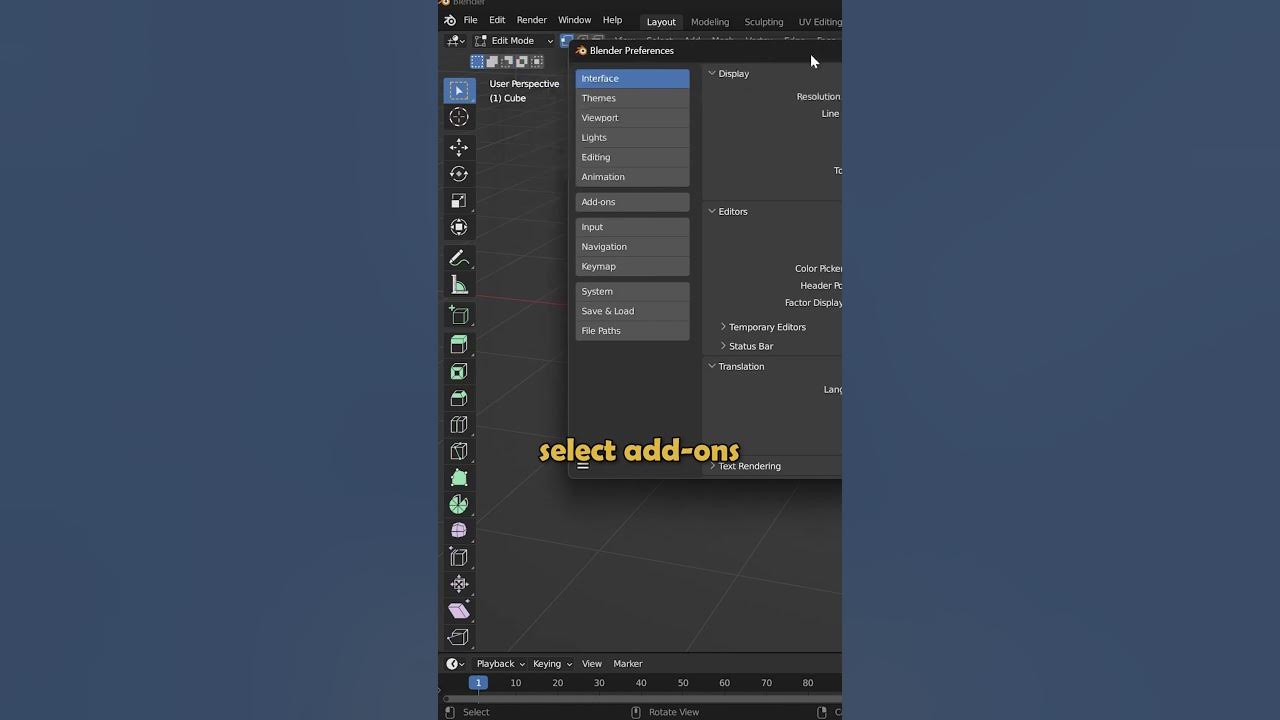Image resolution: width=1280 pixels, height=720 pixels.
Task: Open the Viewport preferences section
Action: click(x=632, y=118)
